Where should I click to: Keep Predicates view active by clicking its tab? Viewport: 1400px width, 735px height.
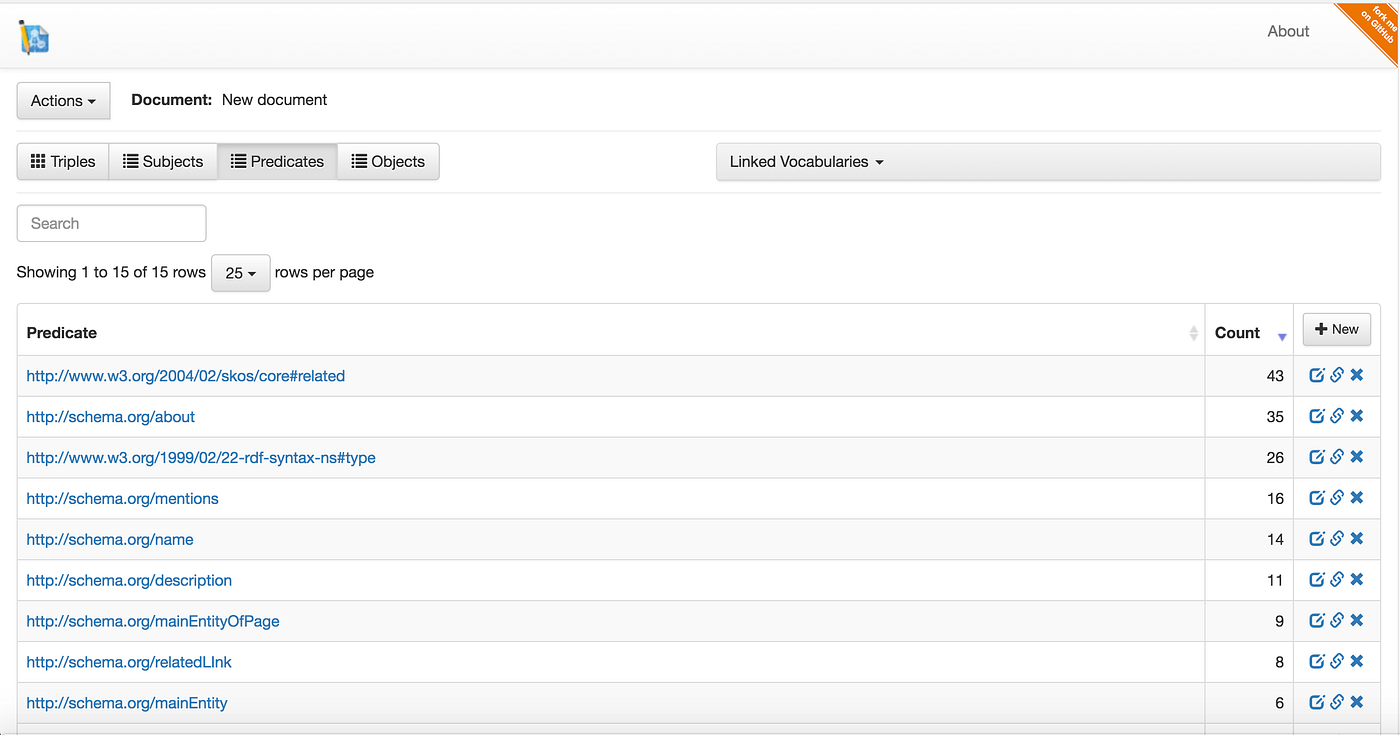point(277,161)
